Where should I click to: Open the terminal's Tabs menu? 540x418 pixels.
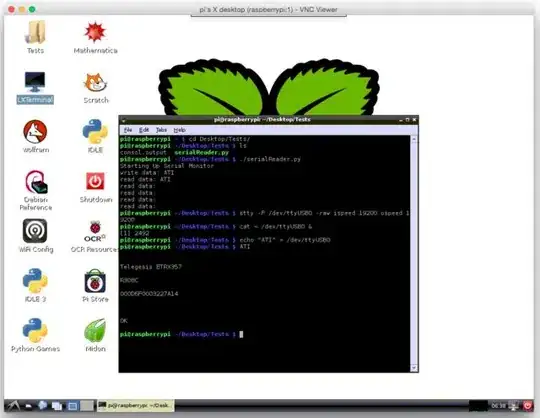pos(161,130)
